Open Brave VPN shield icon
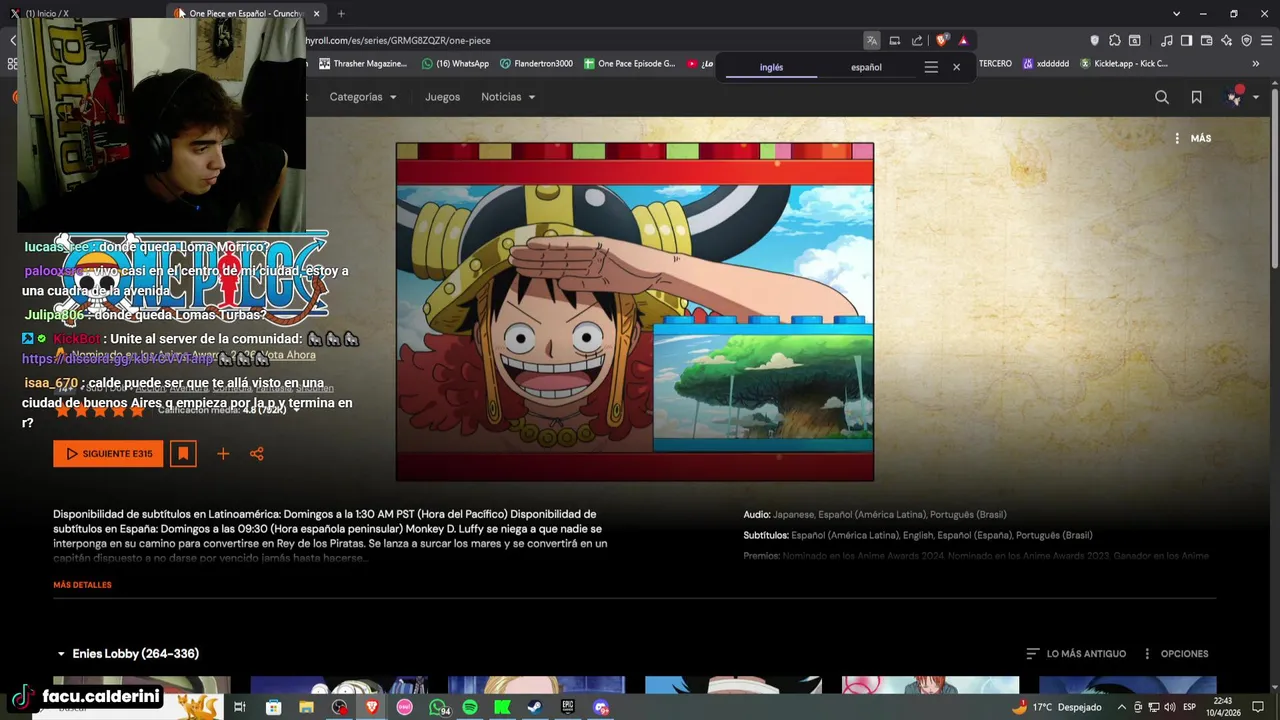This screenshot has height=720, width=1280. tap(1246, 40)
